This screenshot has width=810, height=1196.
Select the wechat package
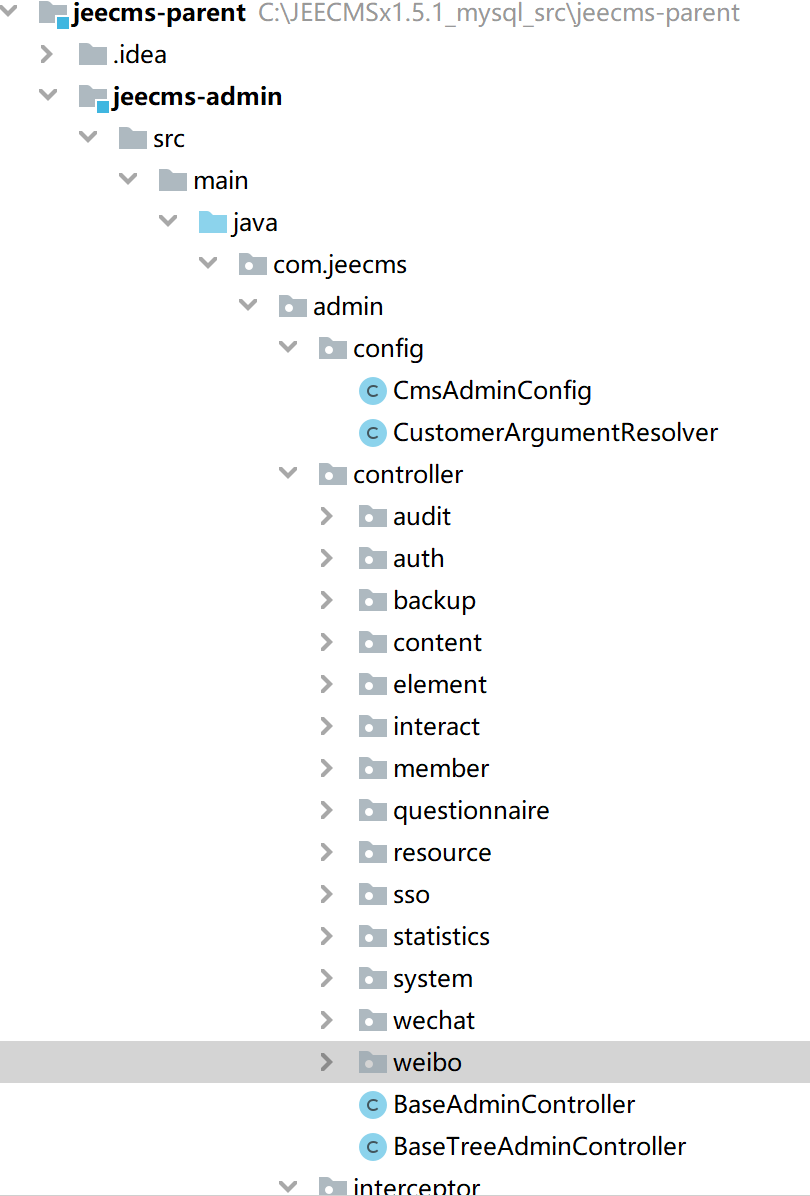click(x=433, y=1020)
